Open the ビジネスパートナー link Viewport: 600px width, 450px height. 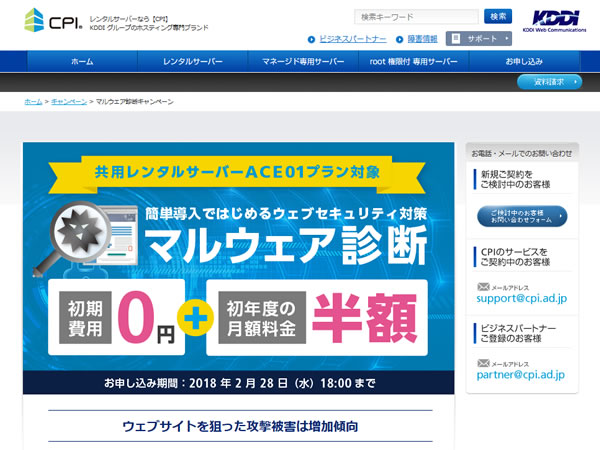[x=353, y=39]
